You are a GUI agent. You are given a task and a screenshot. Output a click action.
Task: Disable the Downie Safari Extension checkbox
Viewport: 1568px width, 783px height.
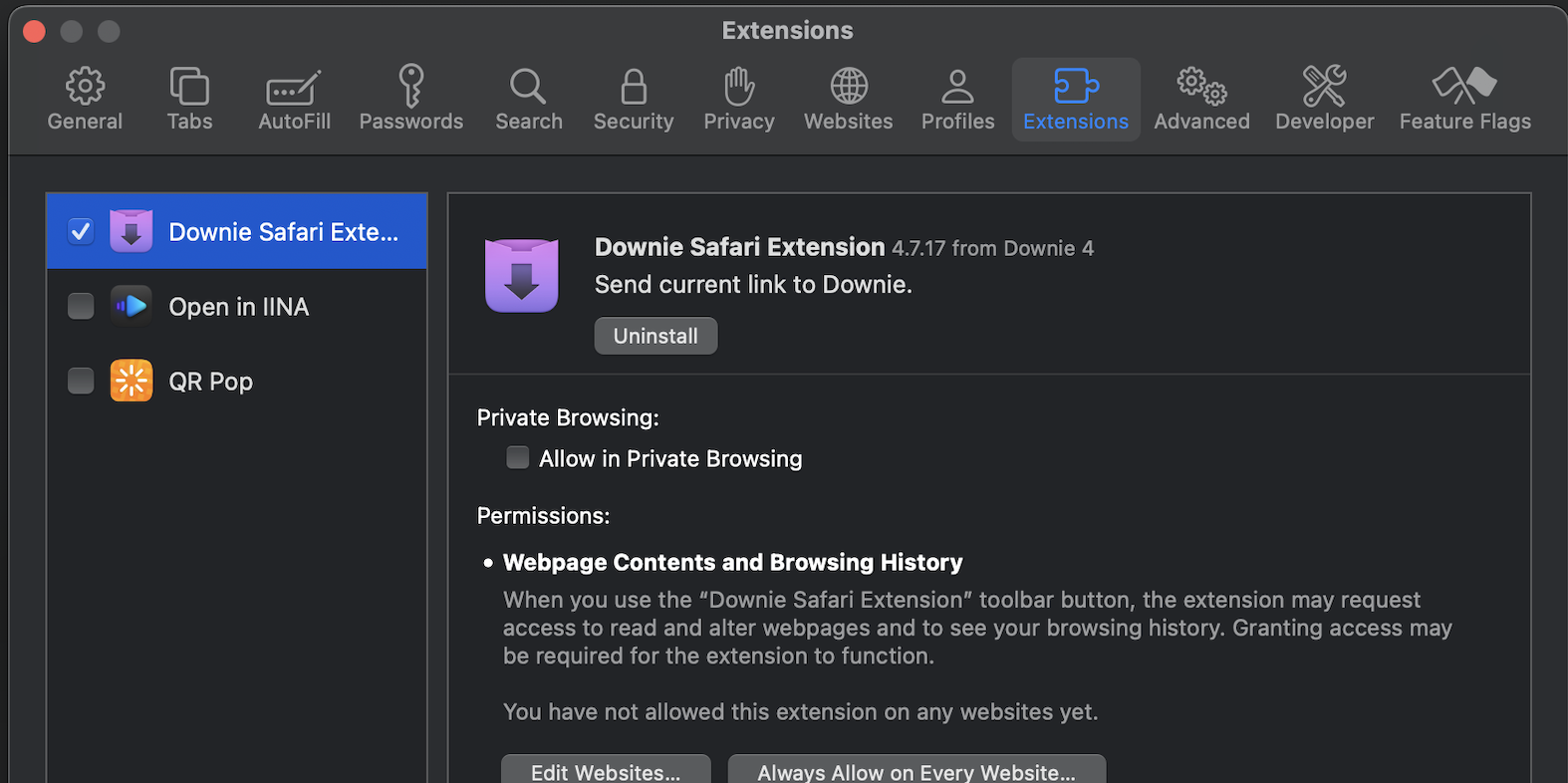(x=81, y=231)
